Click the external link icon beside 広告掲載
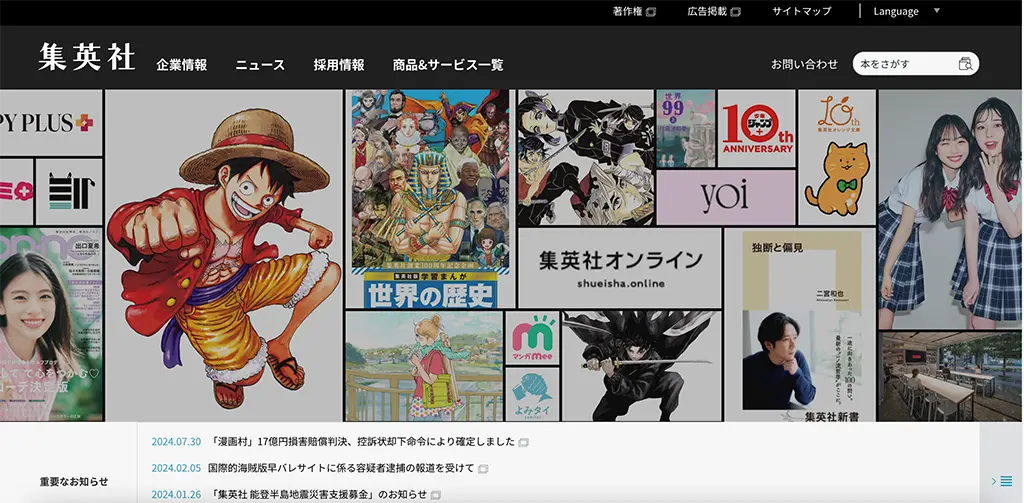 point(735,12)
